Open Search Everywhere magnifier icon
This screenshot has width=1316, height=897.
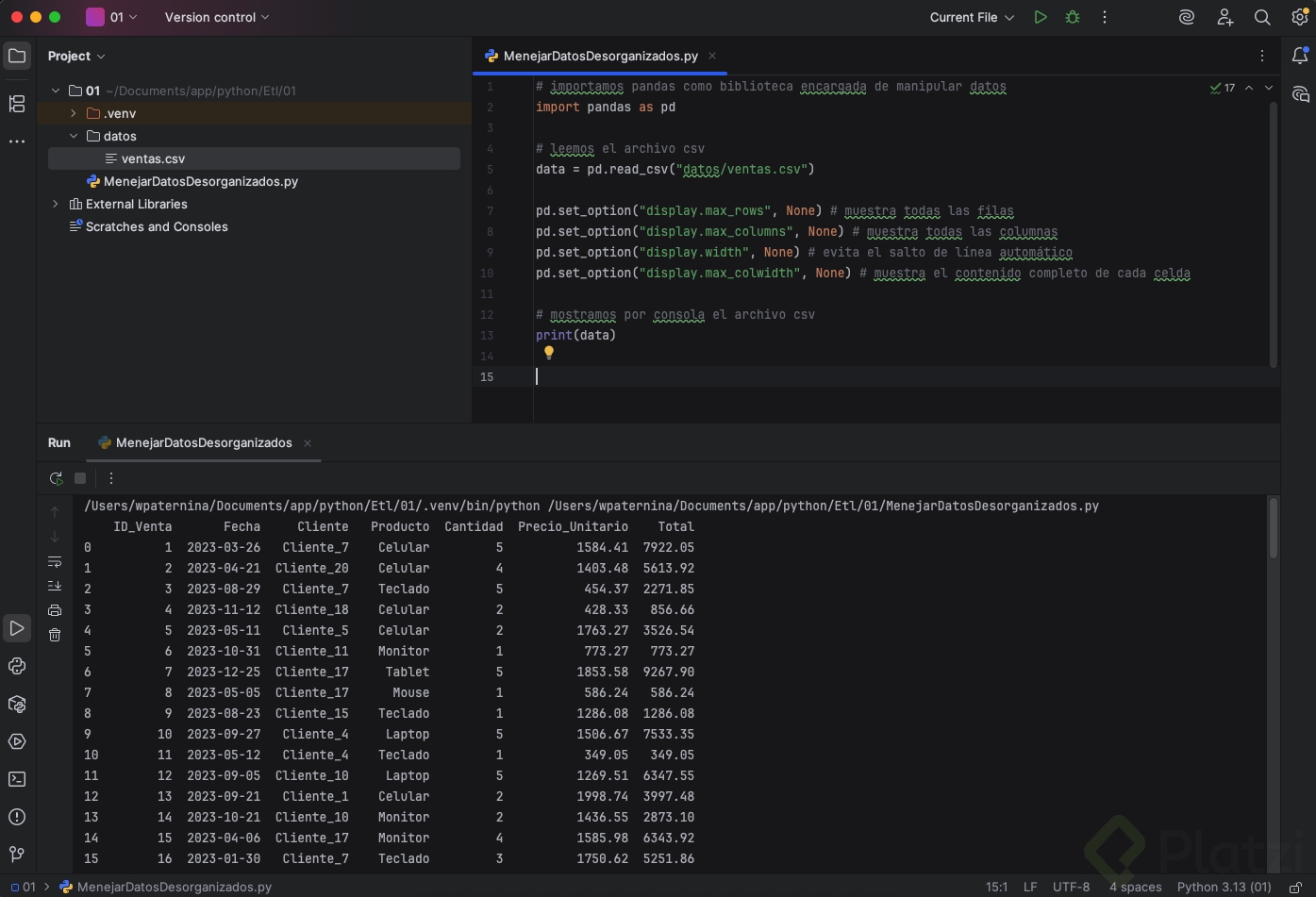1261,17
